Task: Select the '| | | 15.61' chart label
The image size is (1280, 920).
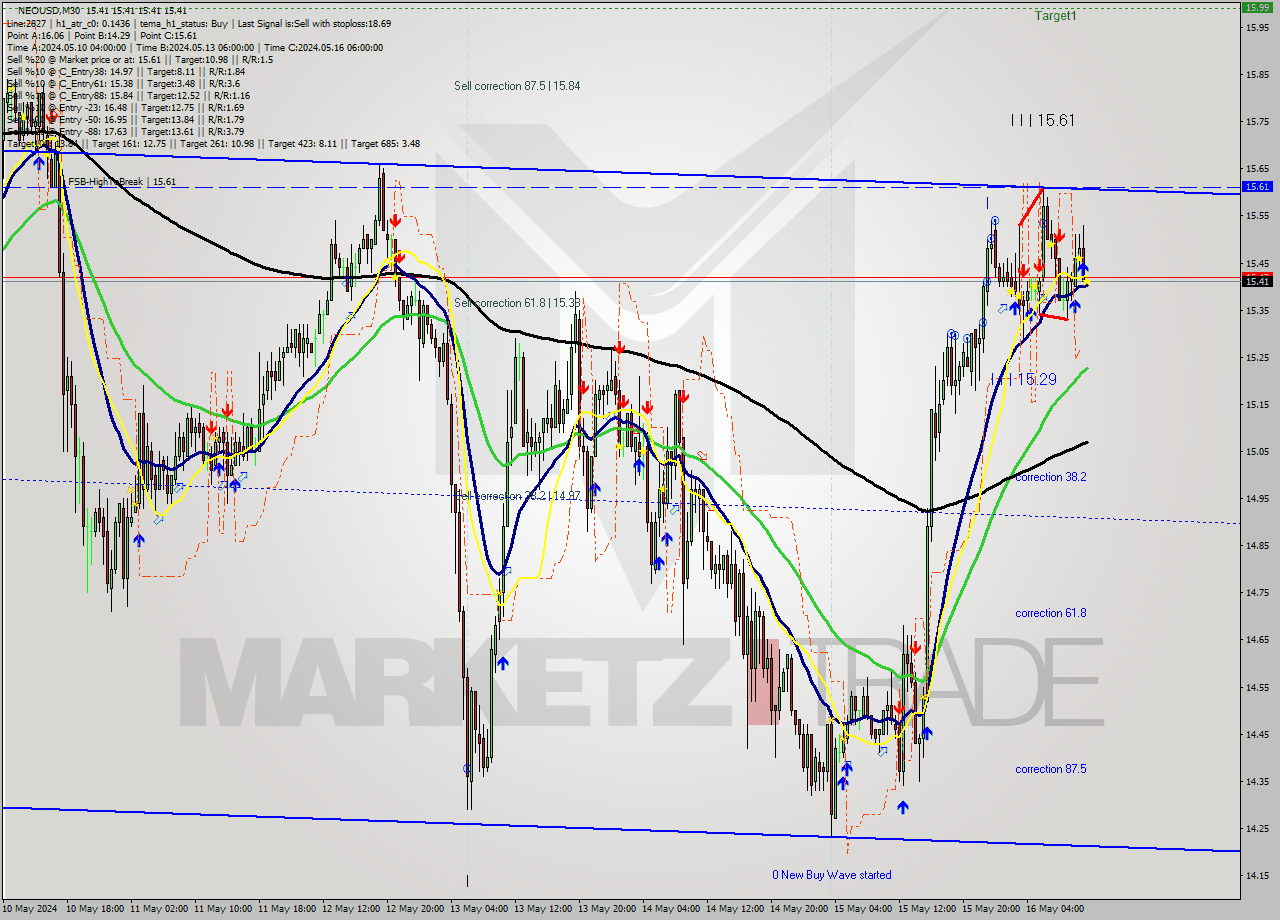Action: pyautogui.click(x=1043, y=120)
